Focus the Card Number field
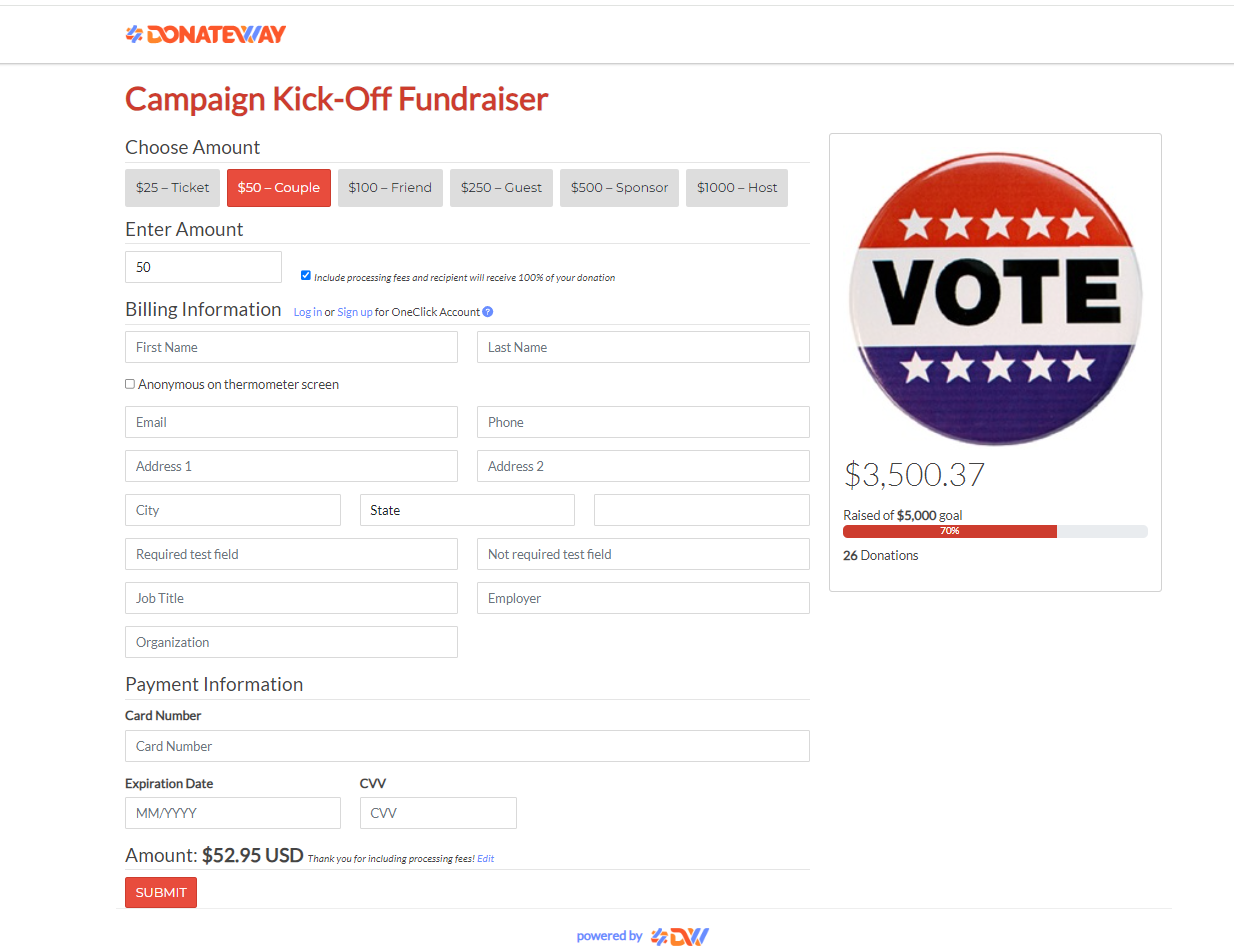This screenshot has width=1234, height=951. [467, 746]
